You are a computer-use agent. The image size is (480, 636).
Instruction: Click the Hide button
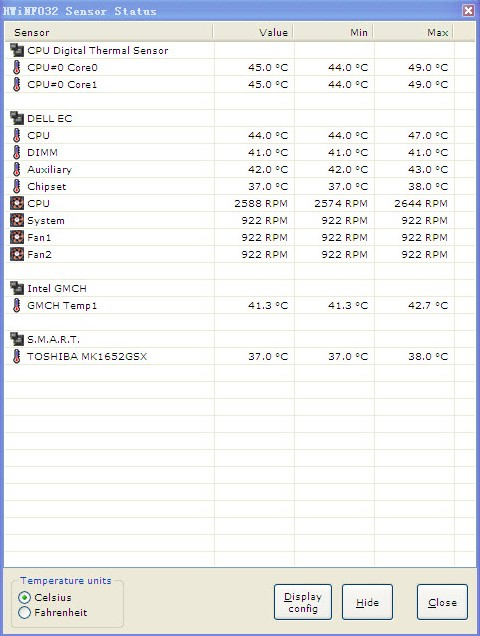tap(367, 602)
